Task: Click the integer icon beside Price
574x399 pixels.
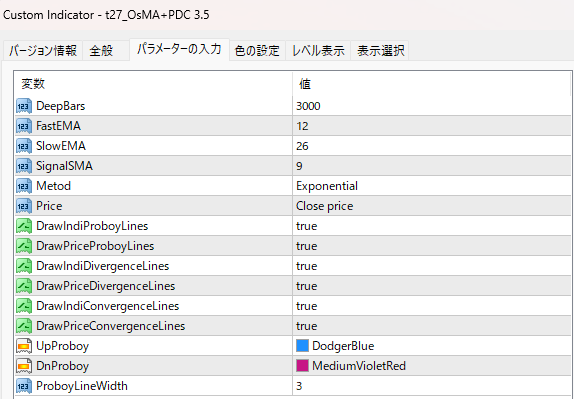Action: click(x=24, y=206)
